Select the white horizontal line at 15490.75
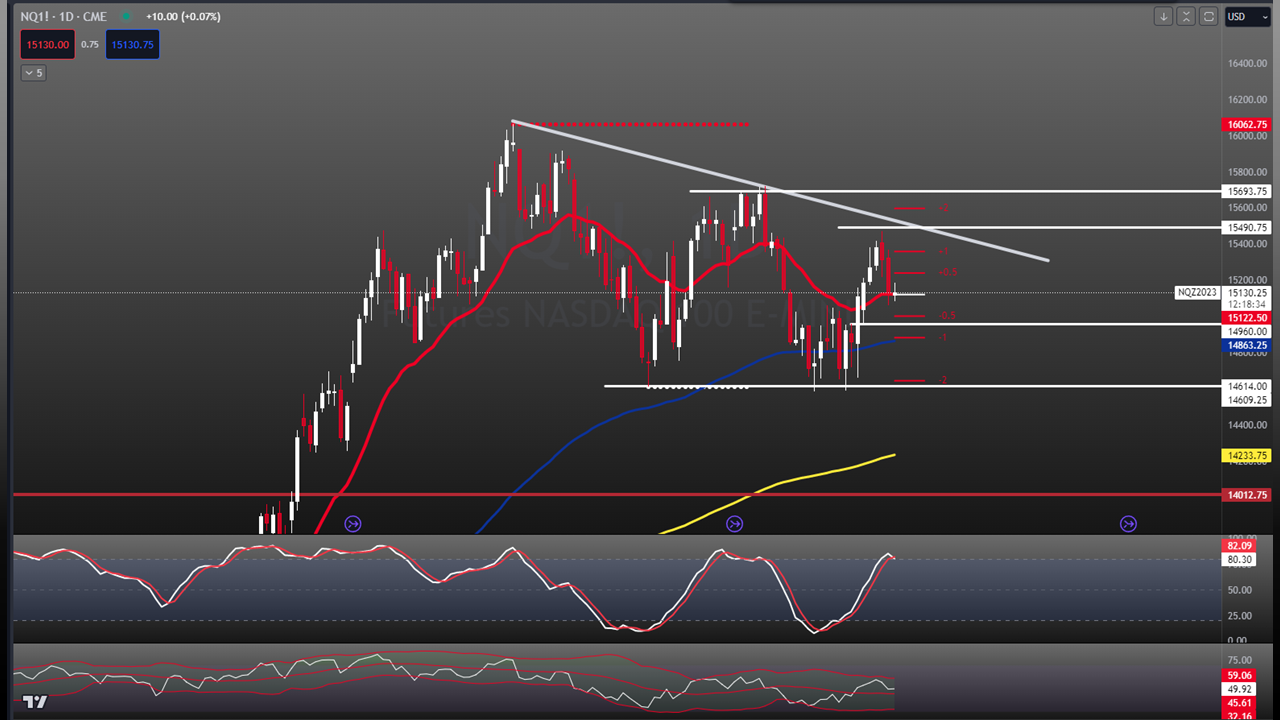 coord(1030,228)
